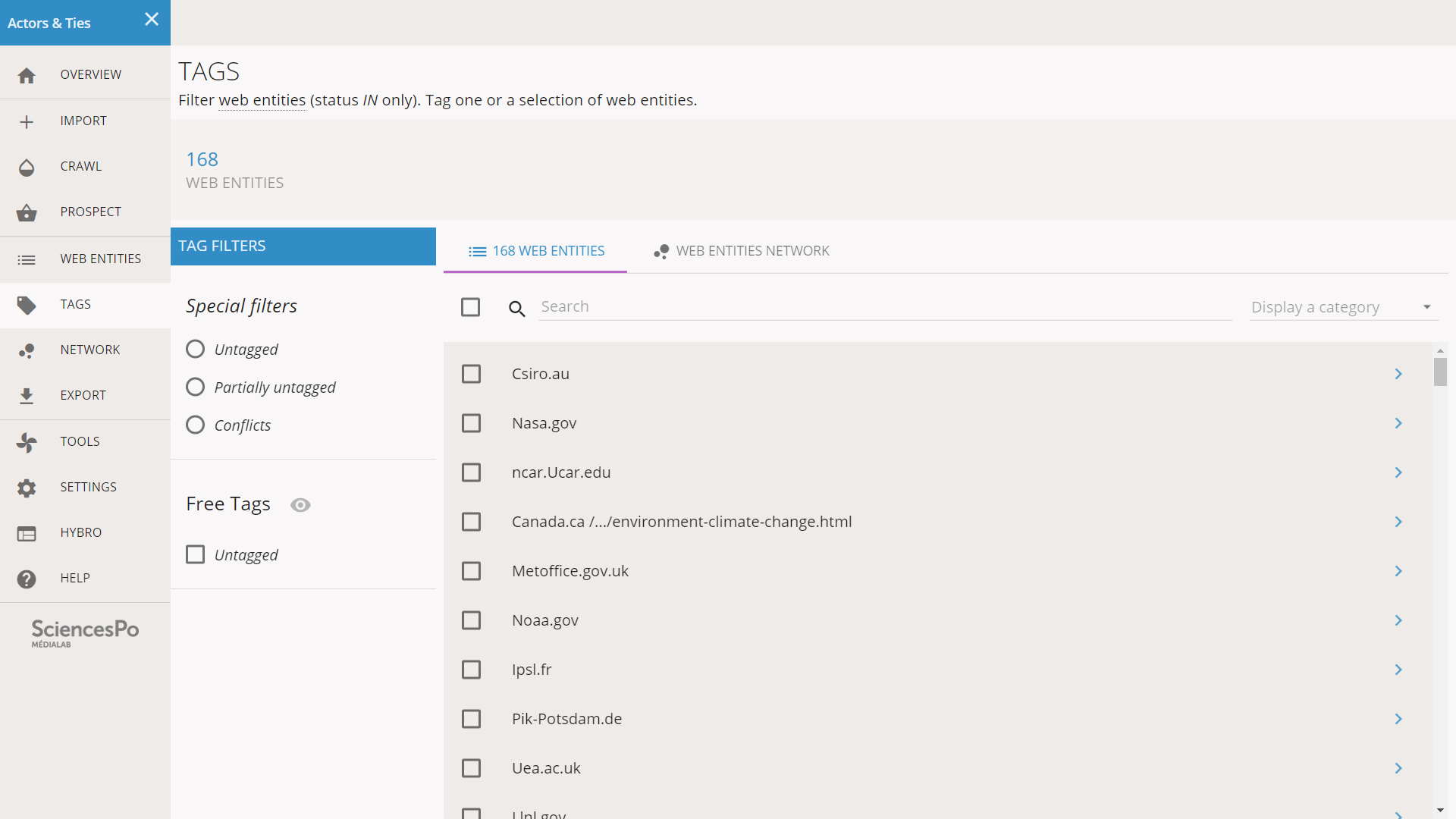
Task: Switch to Web Entities Network tab
Action: point(741,251)
